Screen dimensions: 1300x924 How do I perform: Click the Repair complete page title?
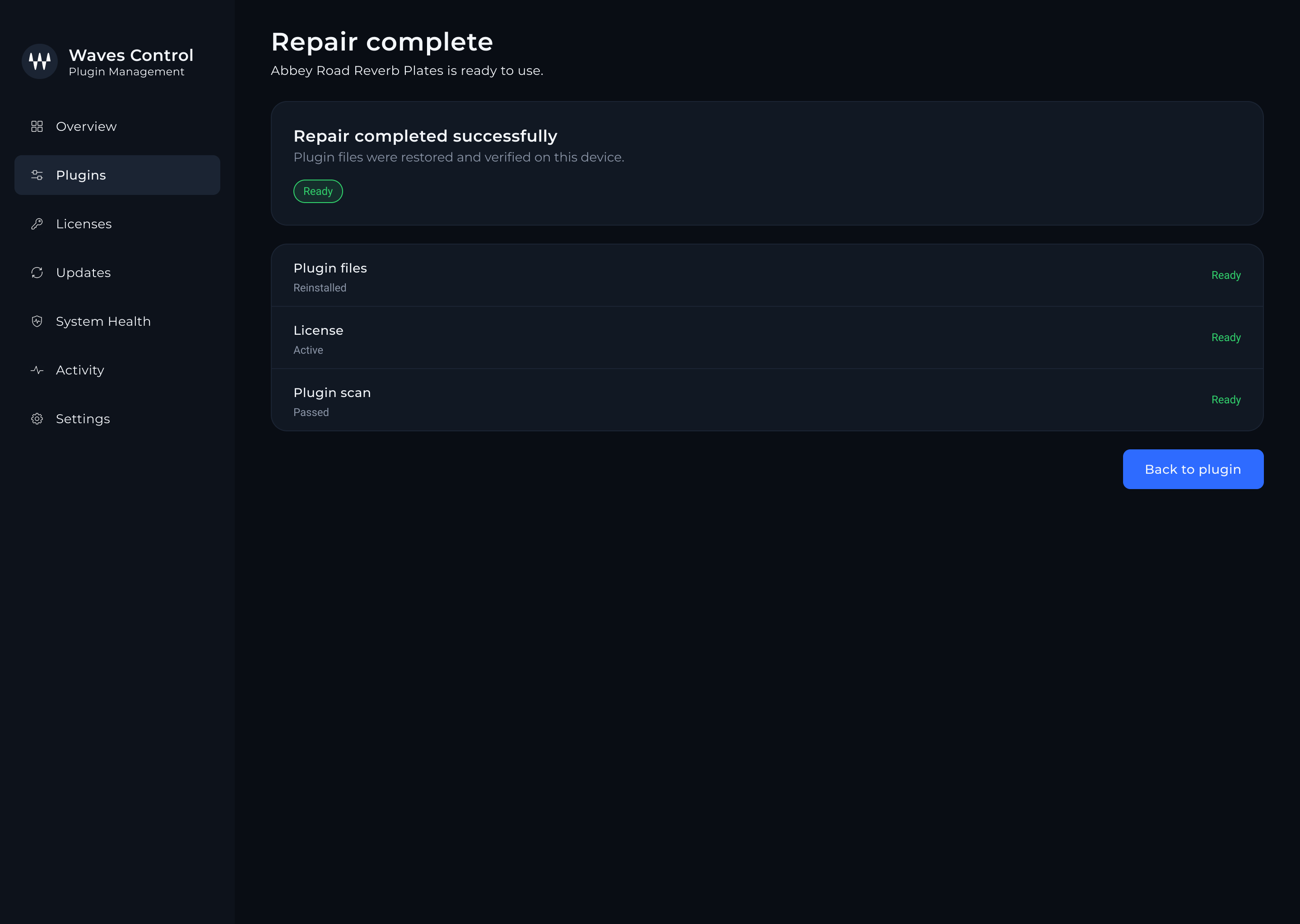pyautogui.click(x=382, y=42)
